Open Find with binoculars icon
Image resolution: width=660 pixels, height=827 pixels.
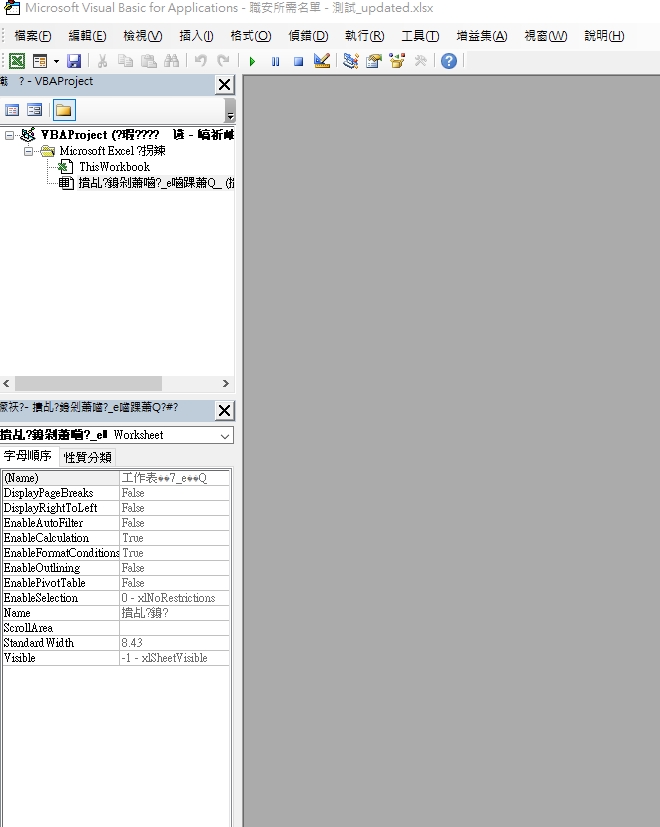[171, 61]
